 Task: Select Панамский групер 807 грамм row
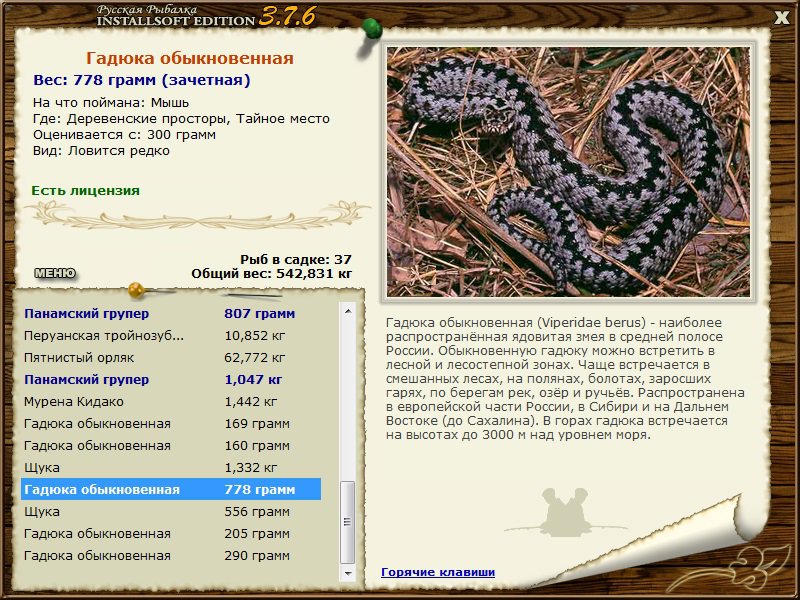[x=171, y=314]
